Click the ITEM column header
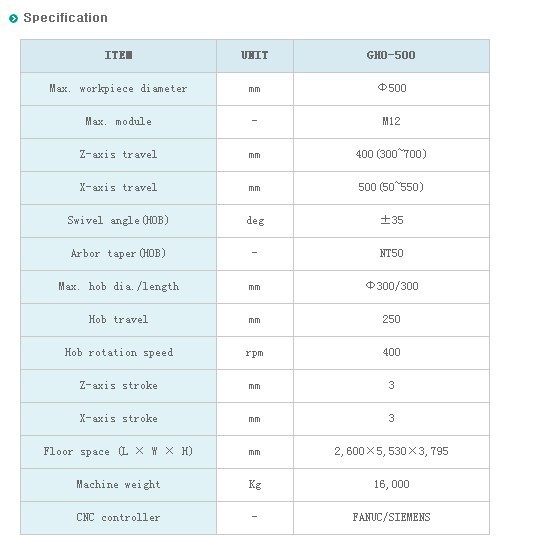The width and height of the screenshot is (542, 552). click(x=119, y=55)
